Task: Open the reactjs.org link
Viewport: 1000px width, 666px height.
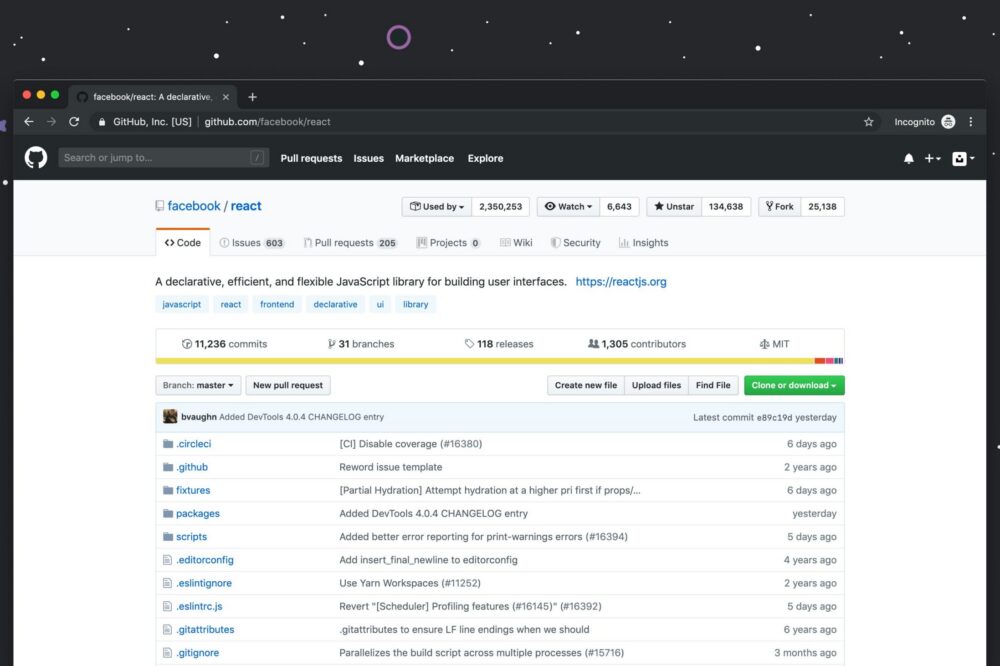Action: click(621, 281)
